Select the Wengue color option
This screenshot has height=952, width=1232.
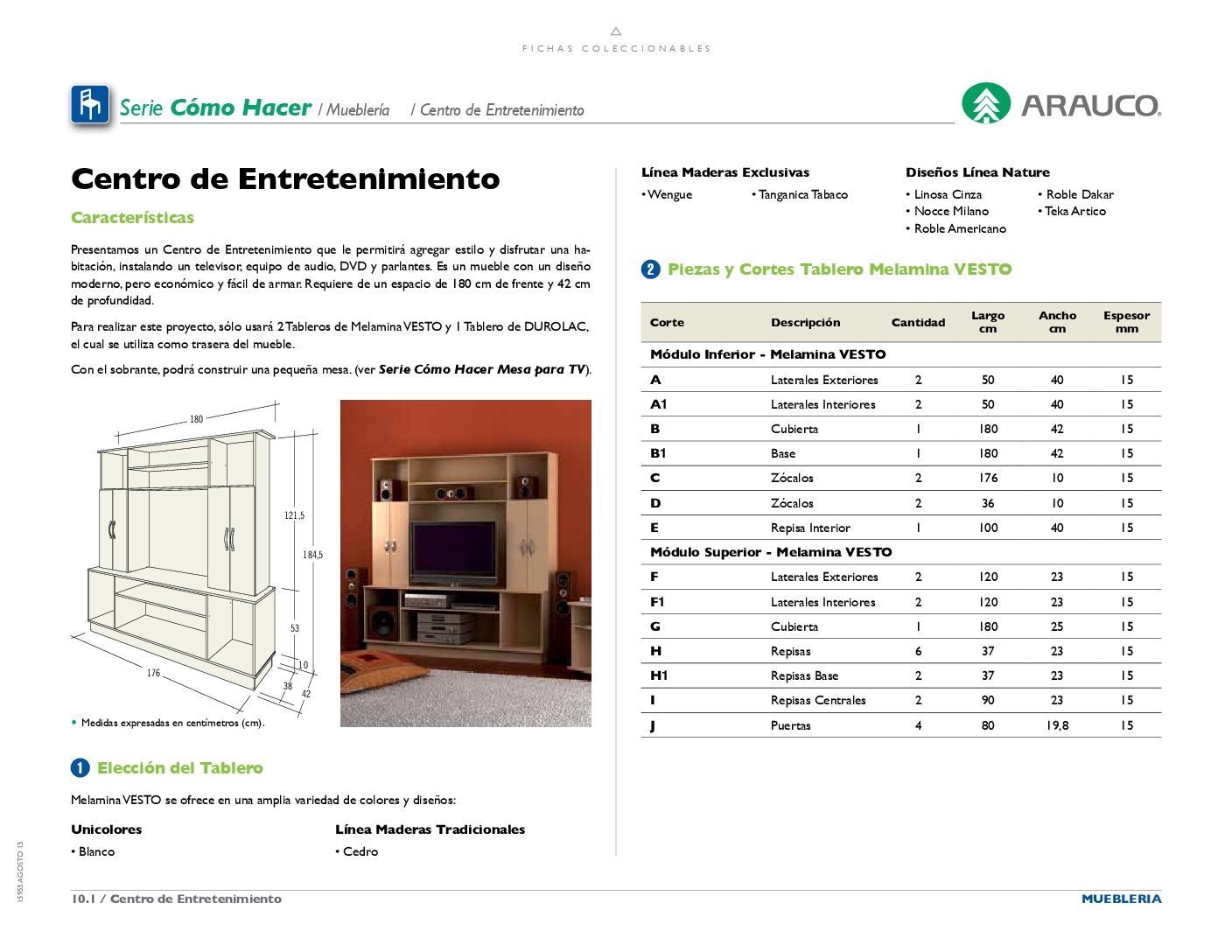point(669,194)
